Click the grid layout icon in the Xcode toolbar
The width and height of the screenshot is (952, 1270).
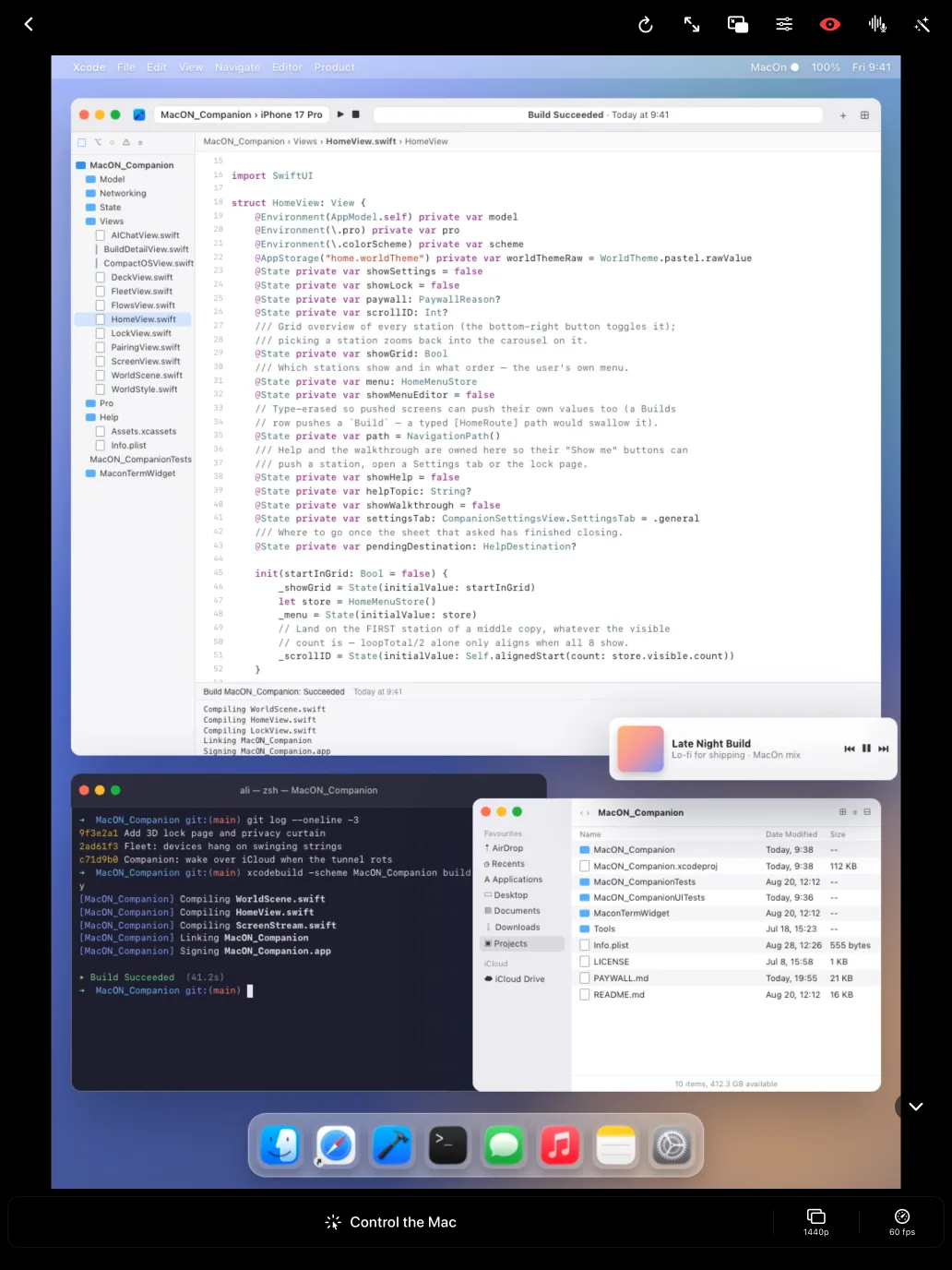click(864, 115)
